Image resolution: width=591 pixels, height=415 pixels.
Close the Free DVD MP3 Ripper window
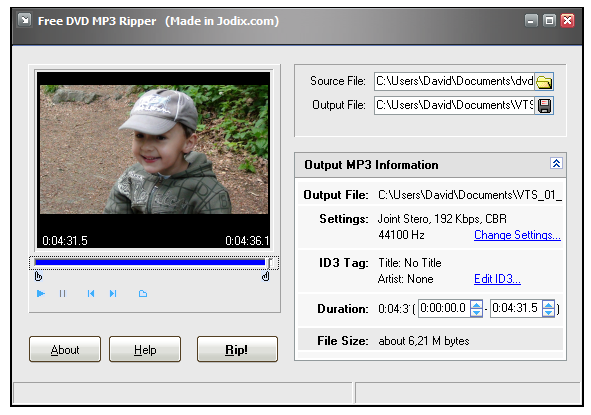coord(567,20)
